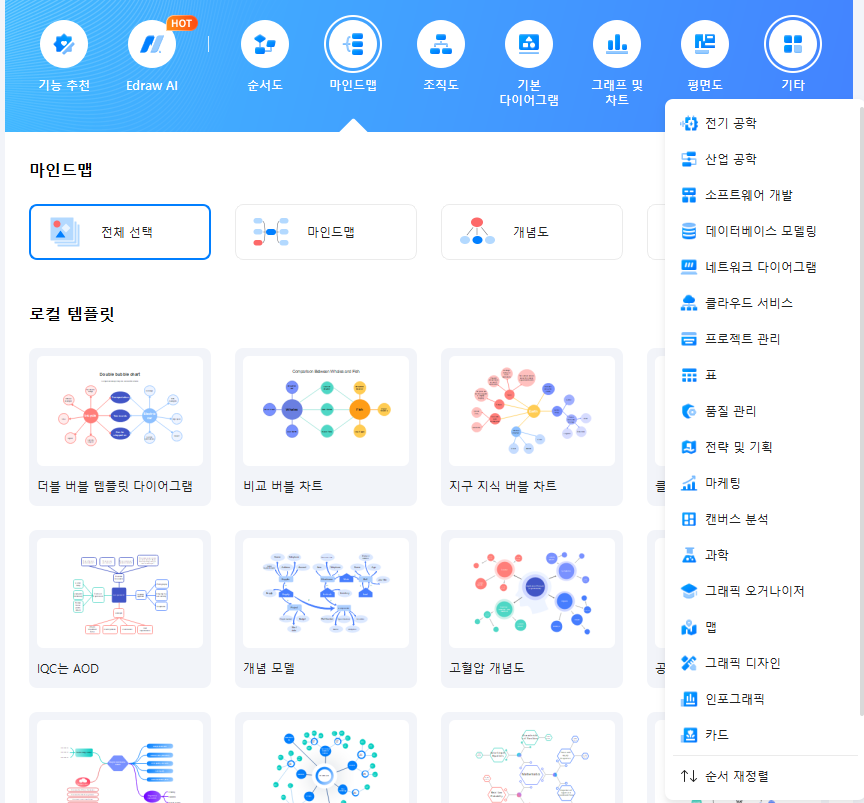Select the 기본 다이어그램 icon
This screenshot has width=864, height=803.
click(x=529, y=44)
